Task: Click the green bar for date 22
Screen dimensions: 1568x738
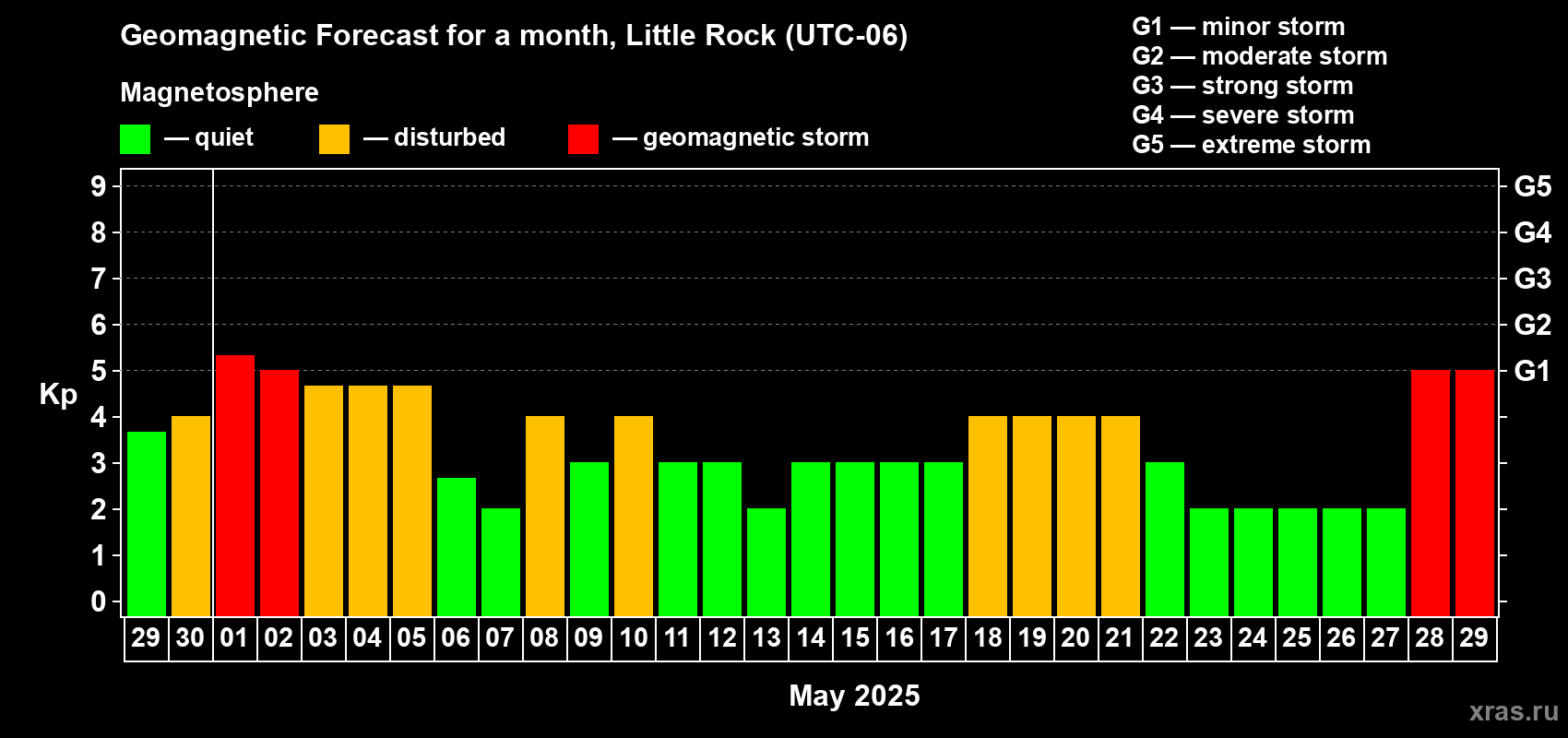Action: coord(1165,539)
